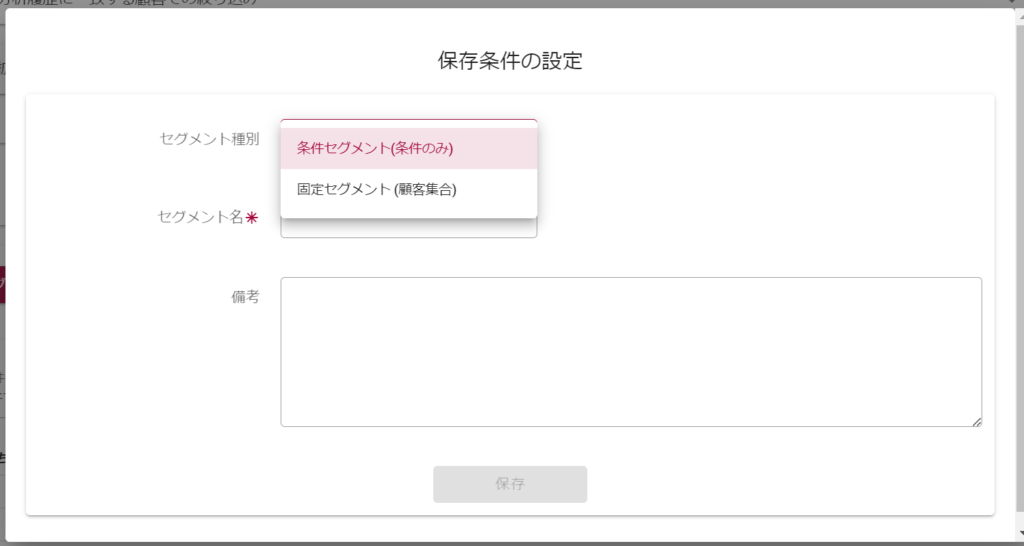Collapse the セグメント種別 dropdown via its top edge
The image size is (1024, 546).
(x=408, y=122)
